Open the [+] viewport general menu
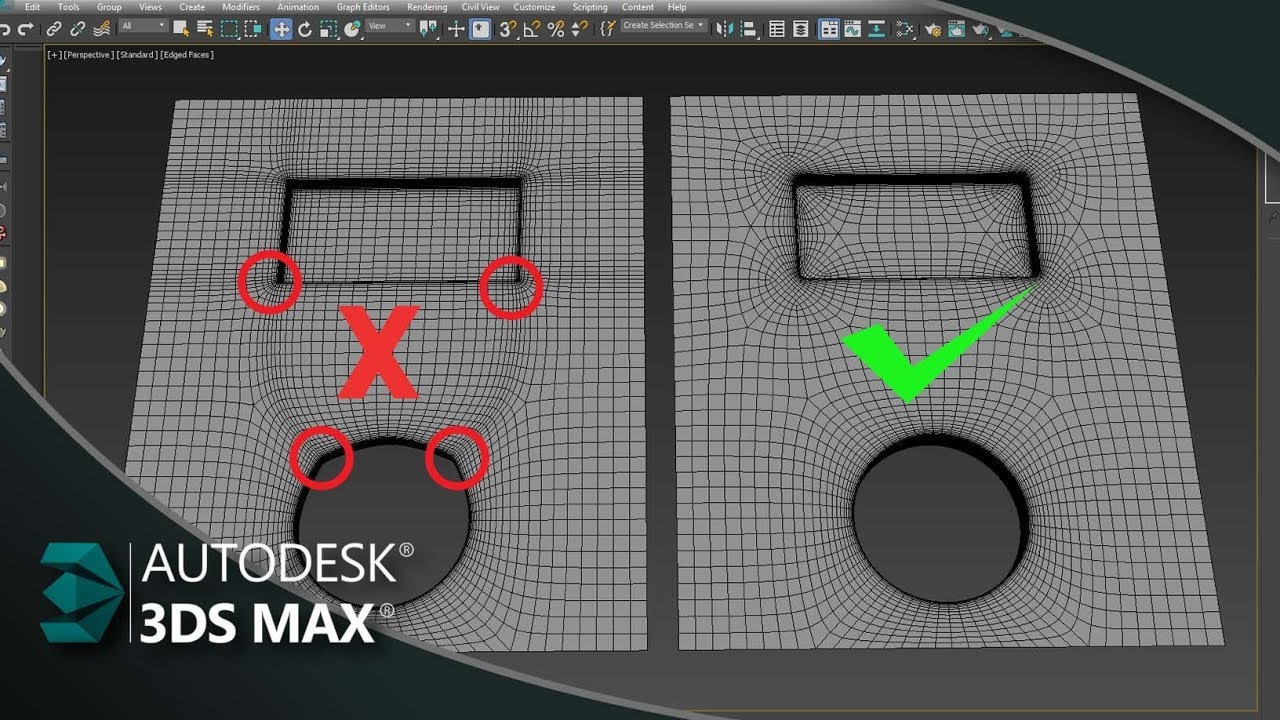Screen dimensions: 1280x720 pos(54,55)
